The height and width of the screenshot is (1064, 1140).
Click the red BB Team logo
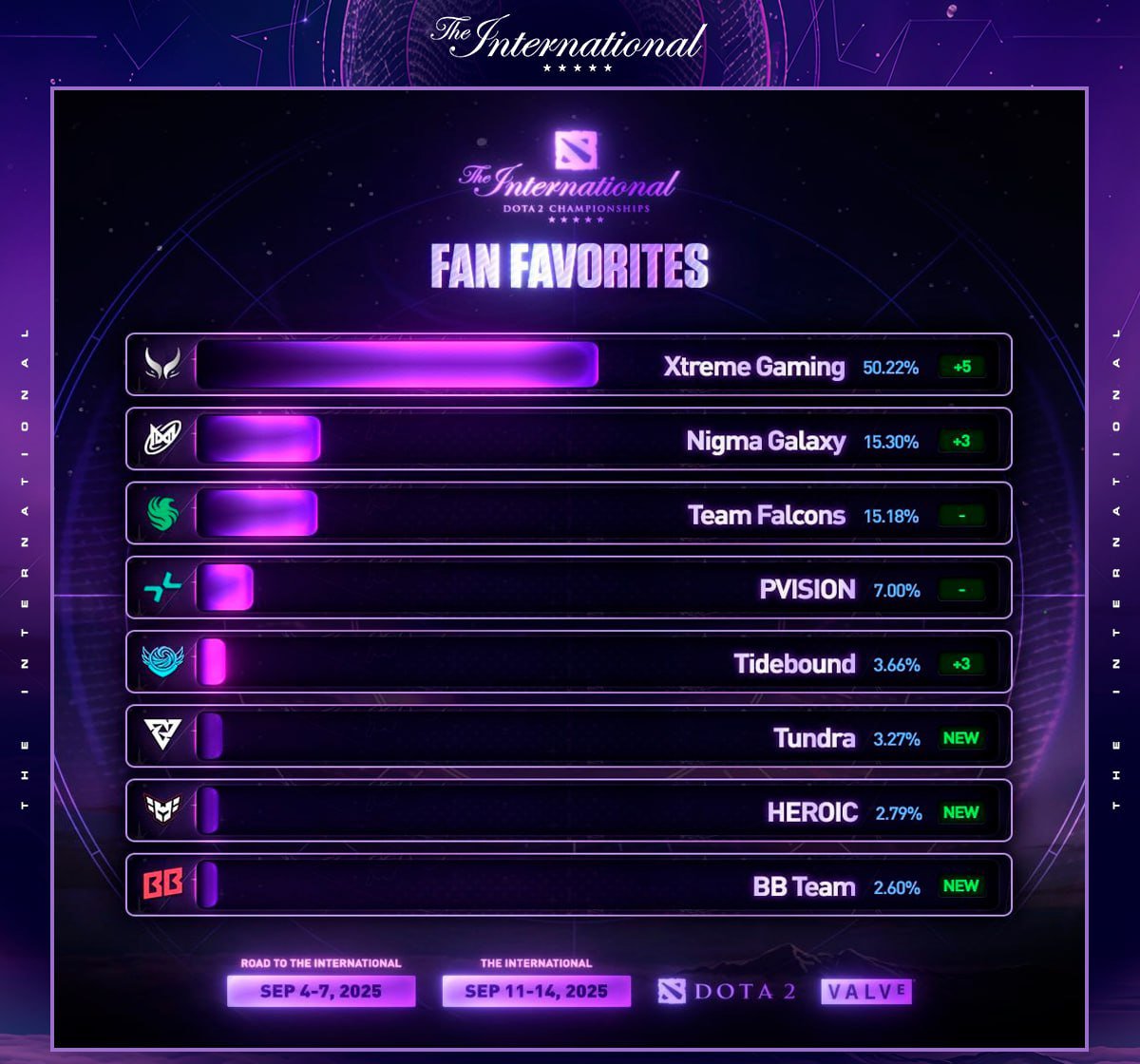[161, 885]
